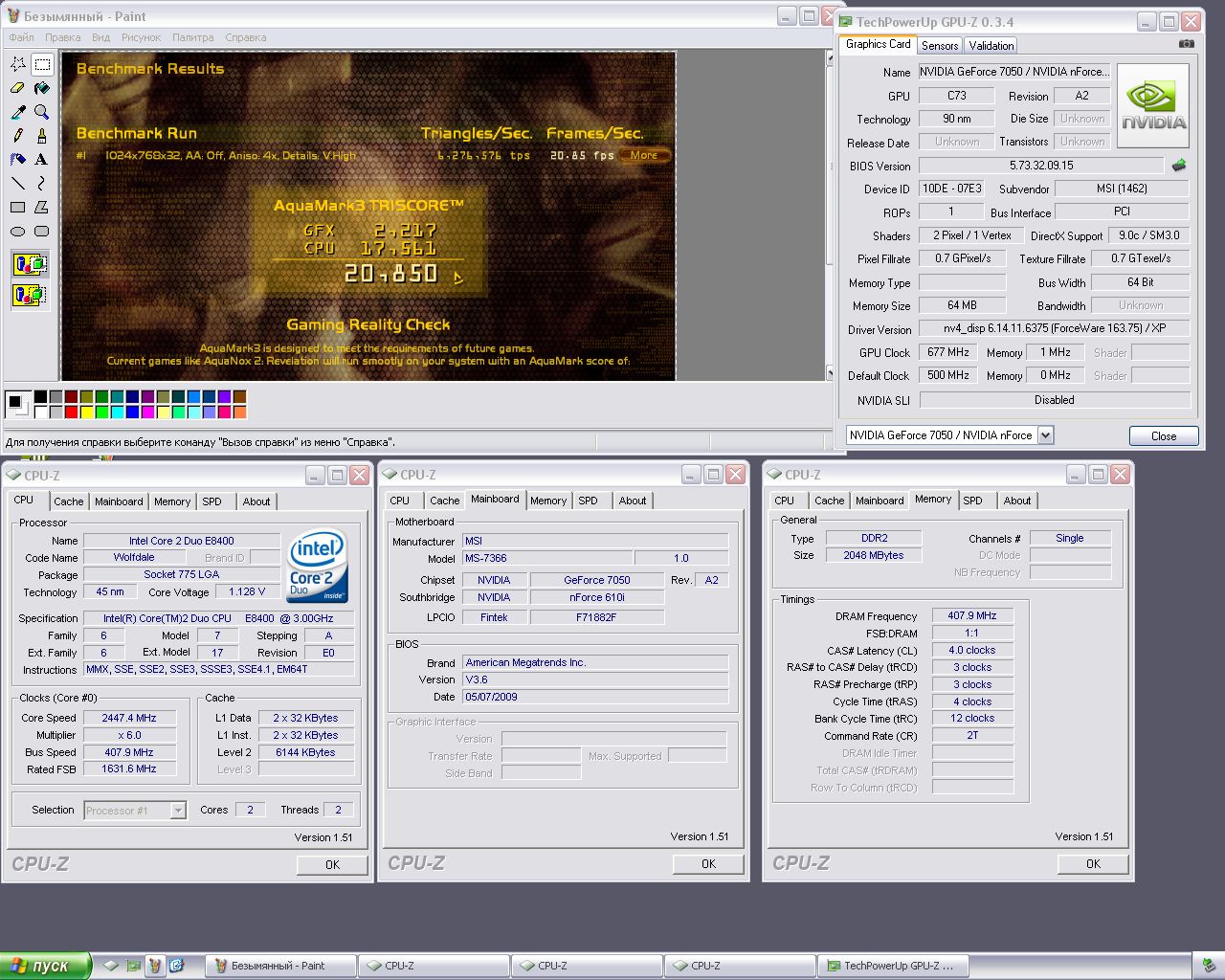Pick the yellow color swatch in Paint palette
This screenshot has height=980, width=1225.
point(87,412)
